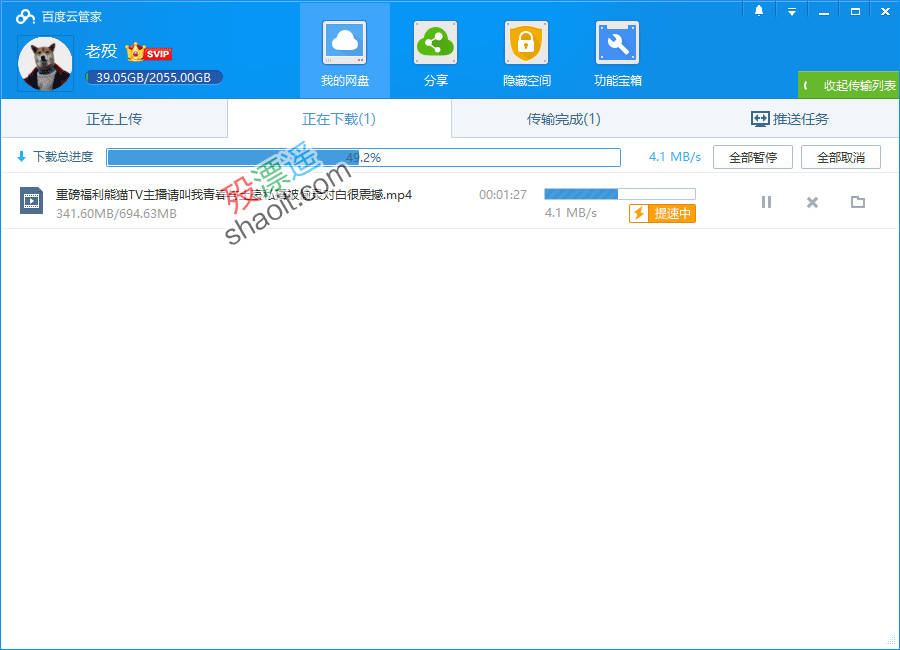This screenshot has height=650, width=900.
Task: Switch to the 正在下载(1) tab
Action: 339,119
